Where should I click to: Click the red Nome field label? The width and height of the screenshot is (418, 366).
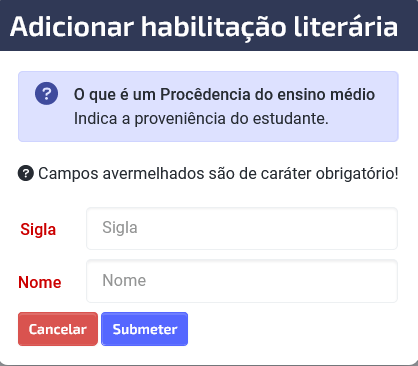coord(40,282)
